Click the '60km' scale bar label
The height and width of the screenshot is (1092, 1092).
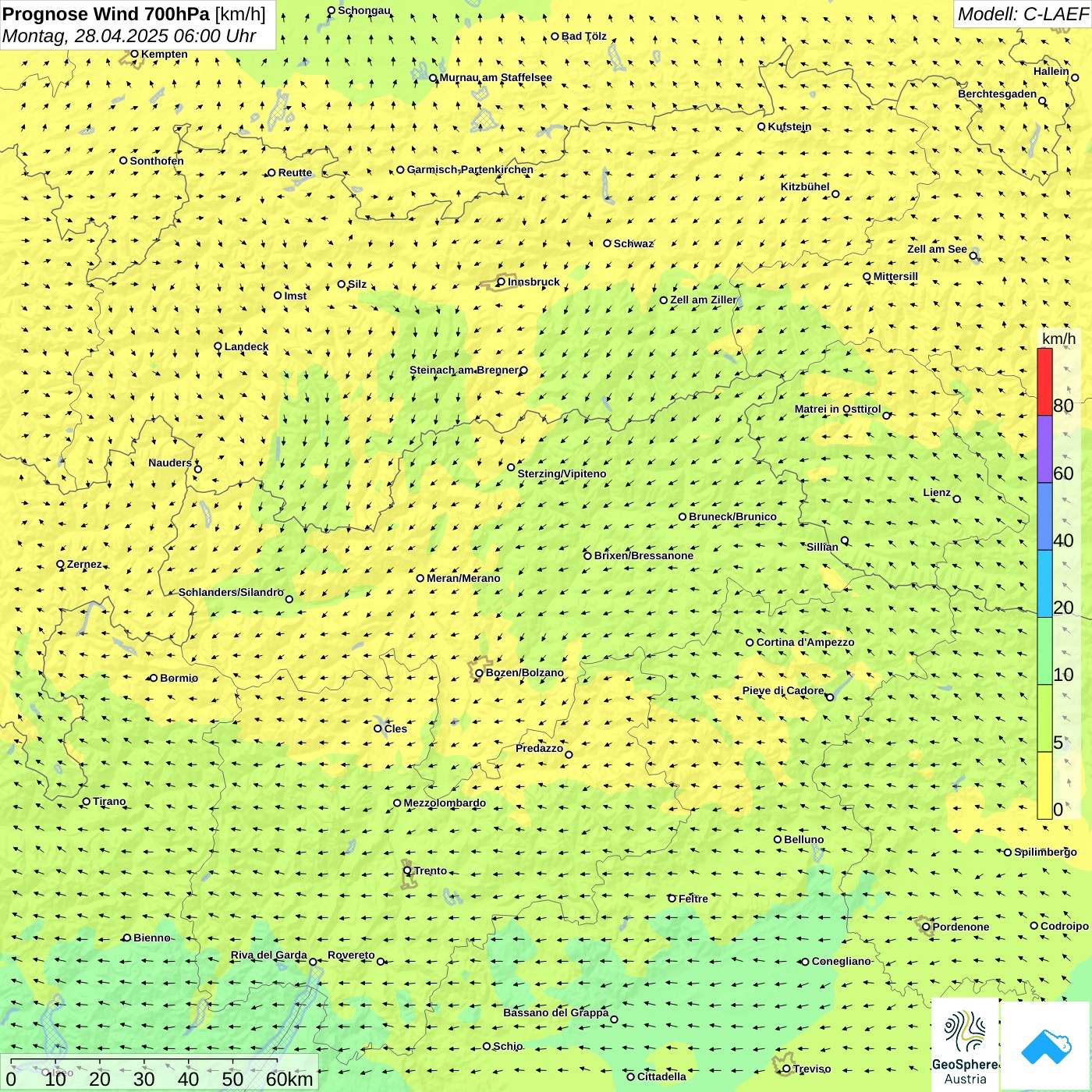pyautogui.click(x=289, y=1079)
